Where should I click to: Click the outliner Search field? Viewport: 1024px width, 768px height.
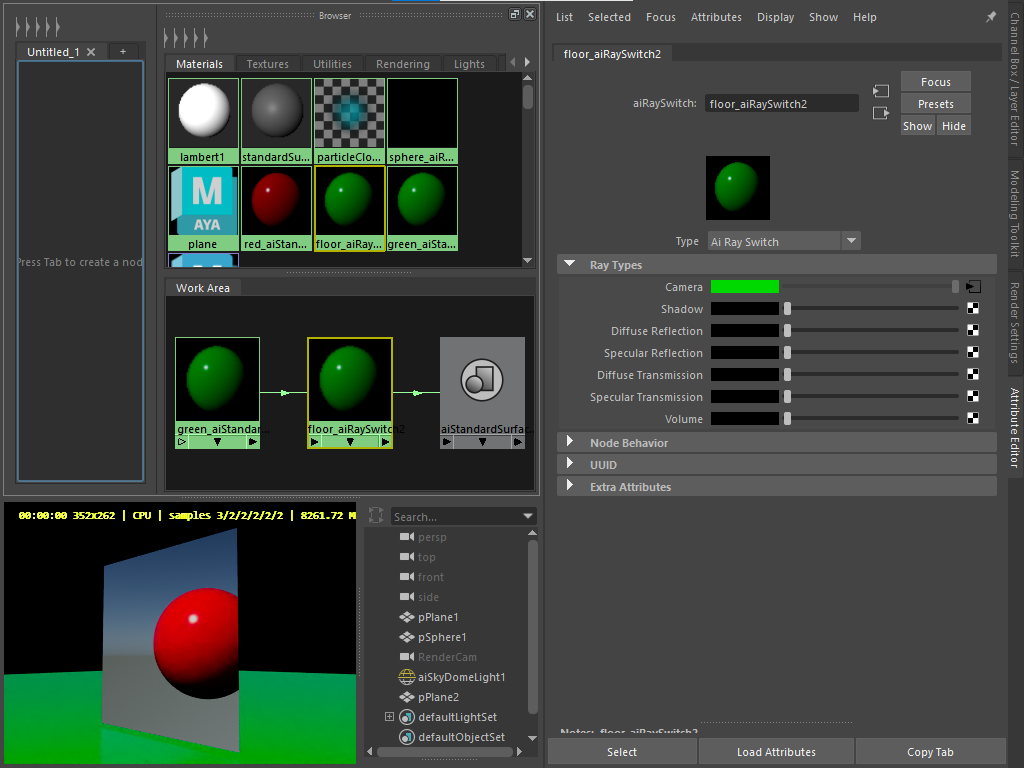point(455,516)
